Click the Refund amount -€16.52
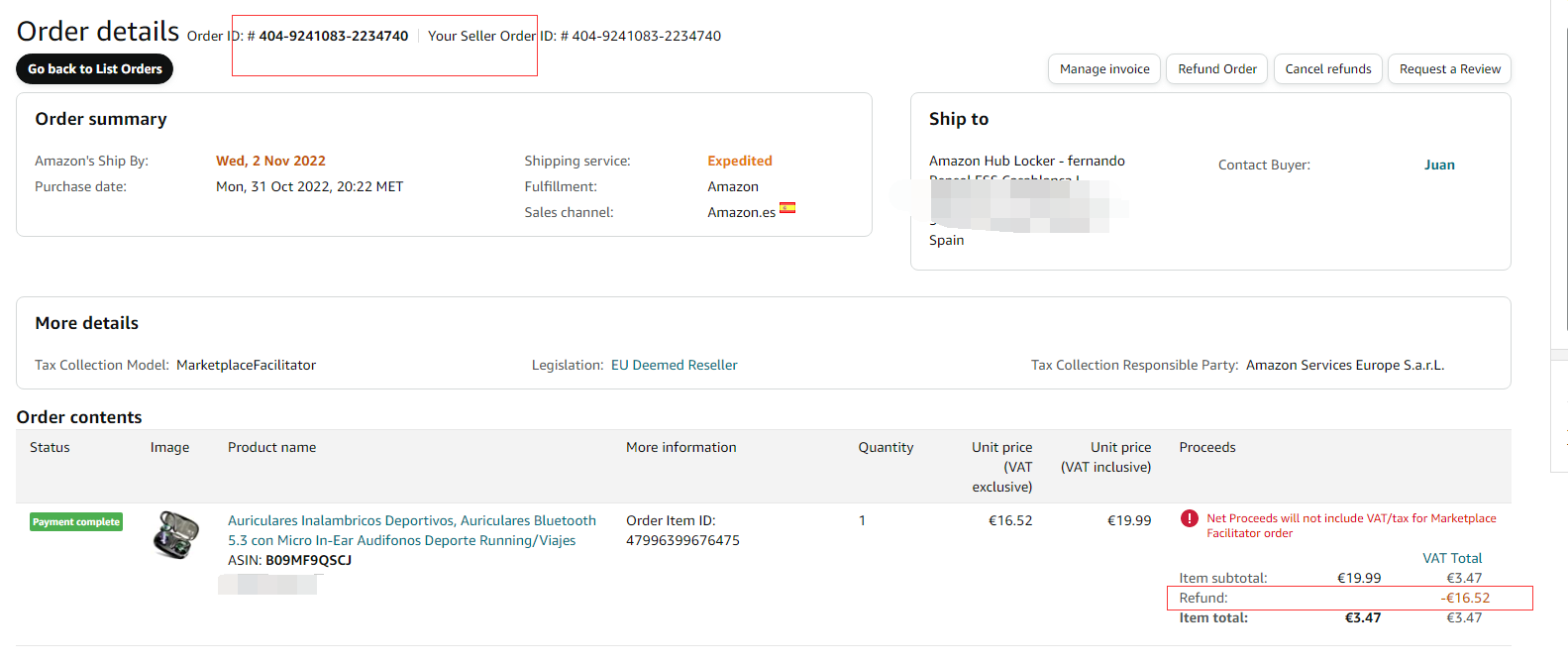Viewport: 1568px width, 665px height. [x=1465, y=599]
